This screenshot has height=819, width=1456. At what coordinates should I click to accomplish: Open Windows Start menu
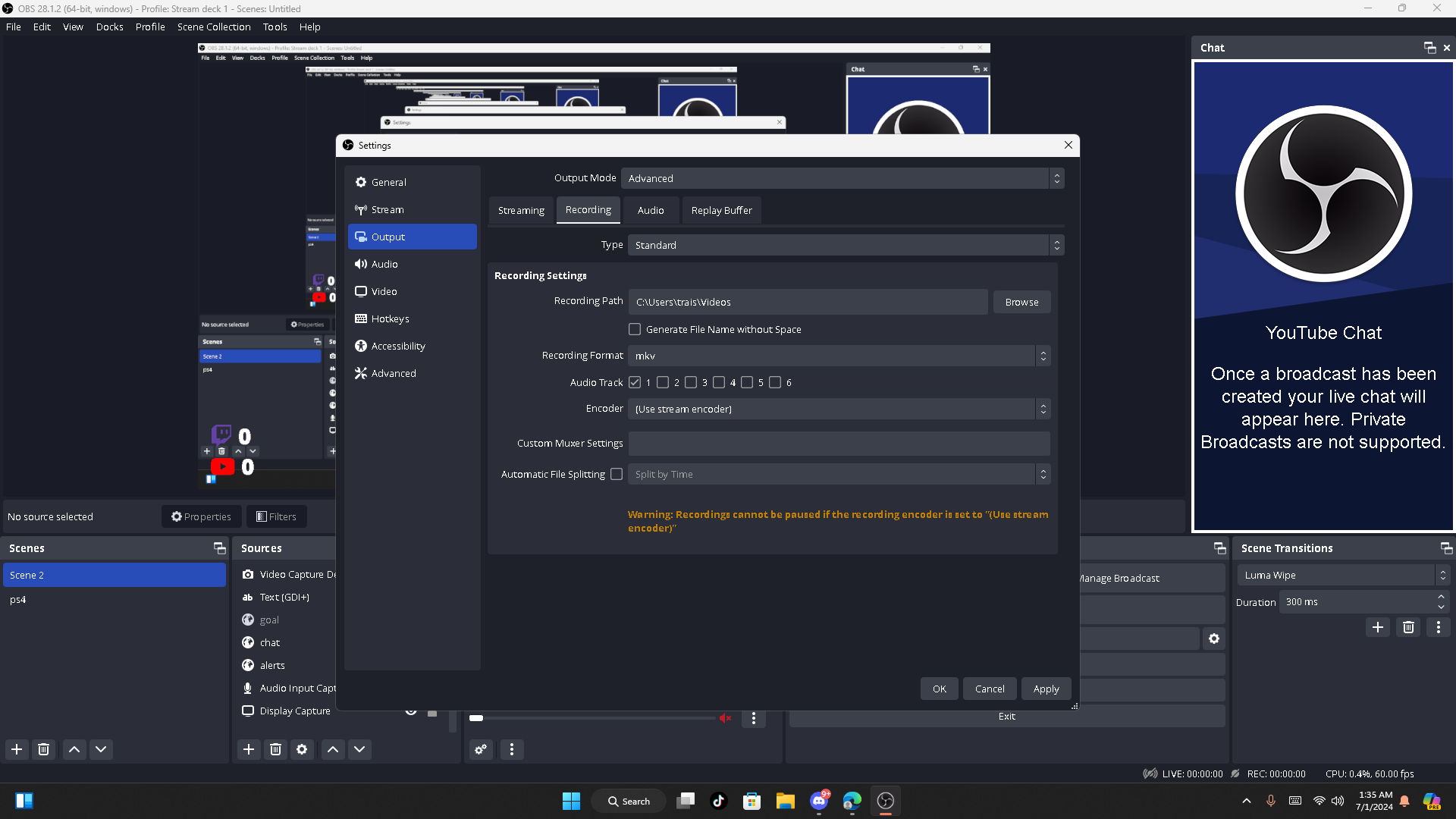571,801
